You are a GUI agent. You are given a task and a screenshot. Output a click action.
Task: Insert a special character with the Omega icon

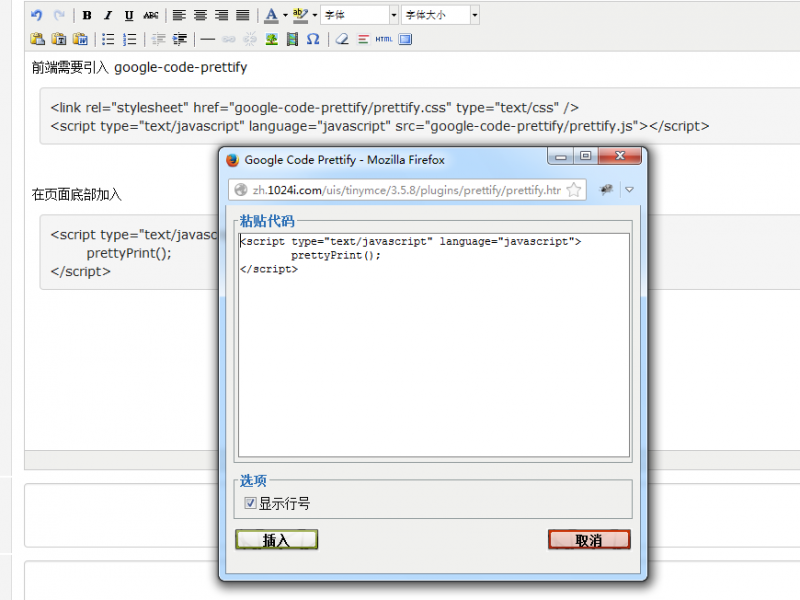pyautogui.click(x=313, y=39)
